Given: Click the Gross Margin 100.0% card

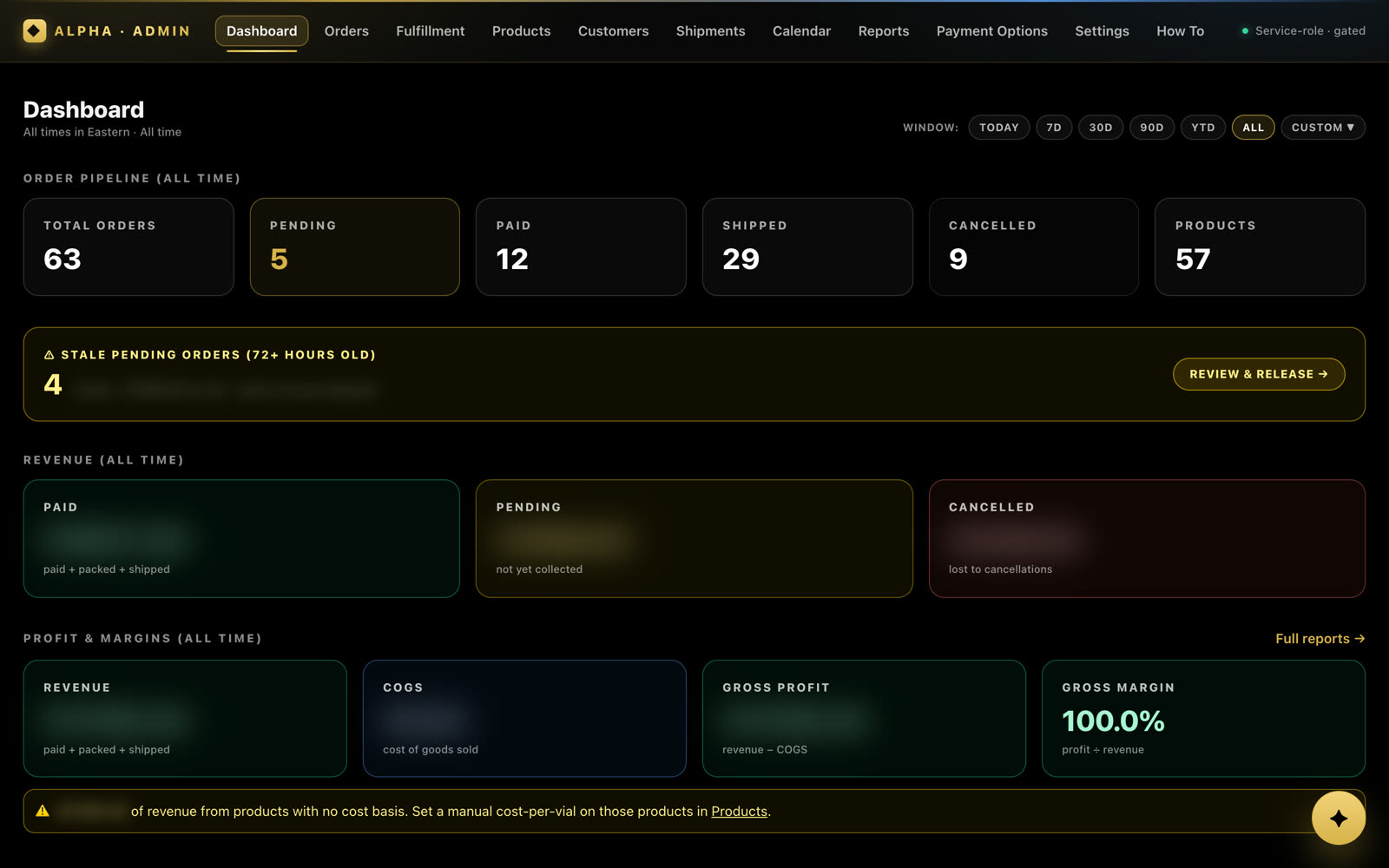Looking at the screenshot, I should (1203, 719).
